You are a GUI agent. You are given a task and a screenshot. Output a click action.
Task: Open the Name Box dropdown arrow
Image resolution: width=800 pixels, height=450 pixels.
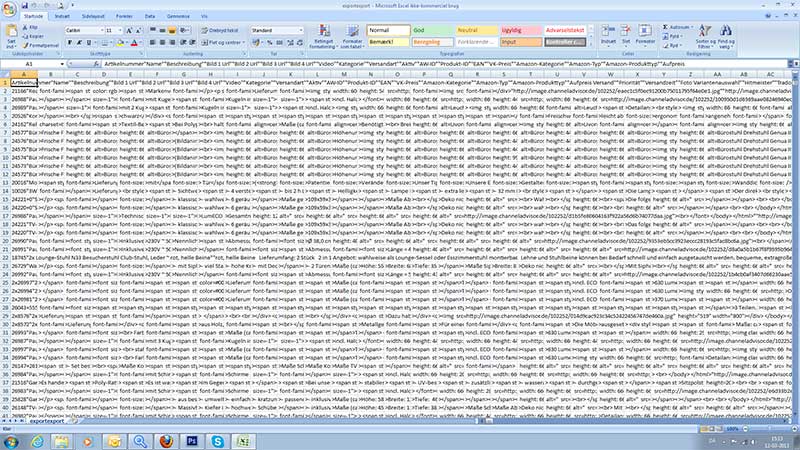[62, 64]
